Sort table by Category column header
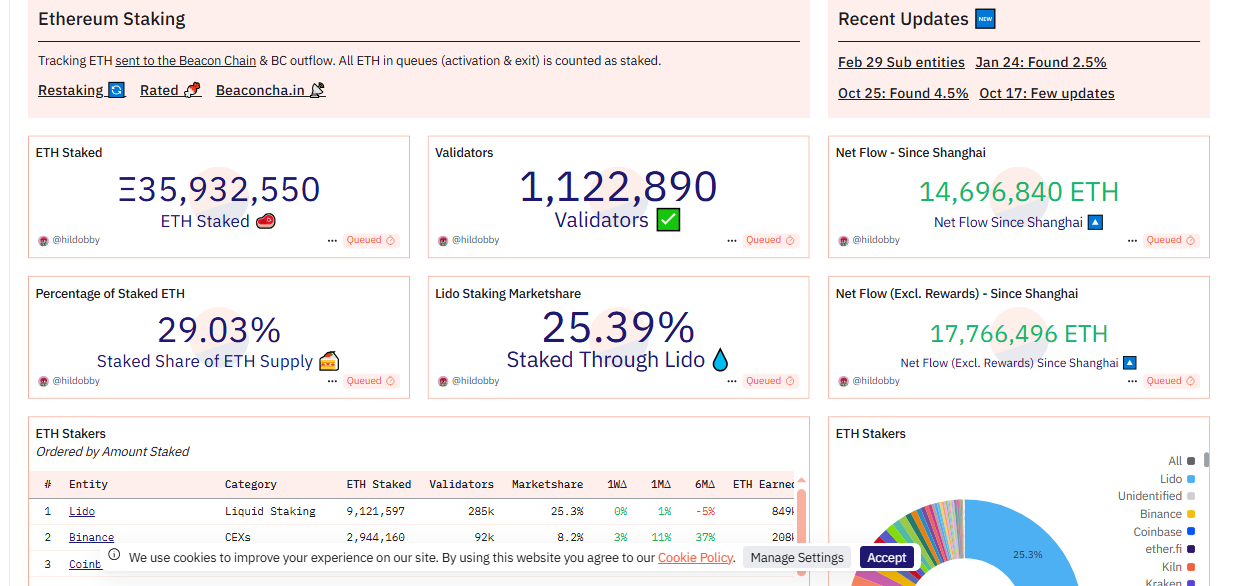The height and width of the screenshot is (586, 1233). tap(250, 484)
